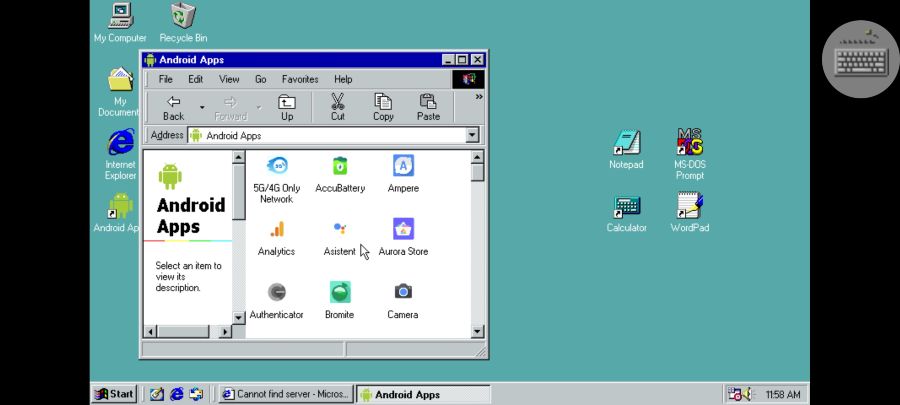Screen dimensions: 900x405
Task: Click file list scrollbar down arrow
Action: pyautogui.click(x=478, y=331)
